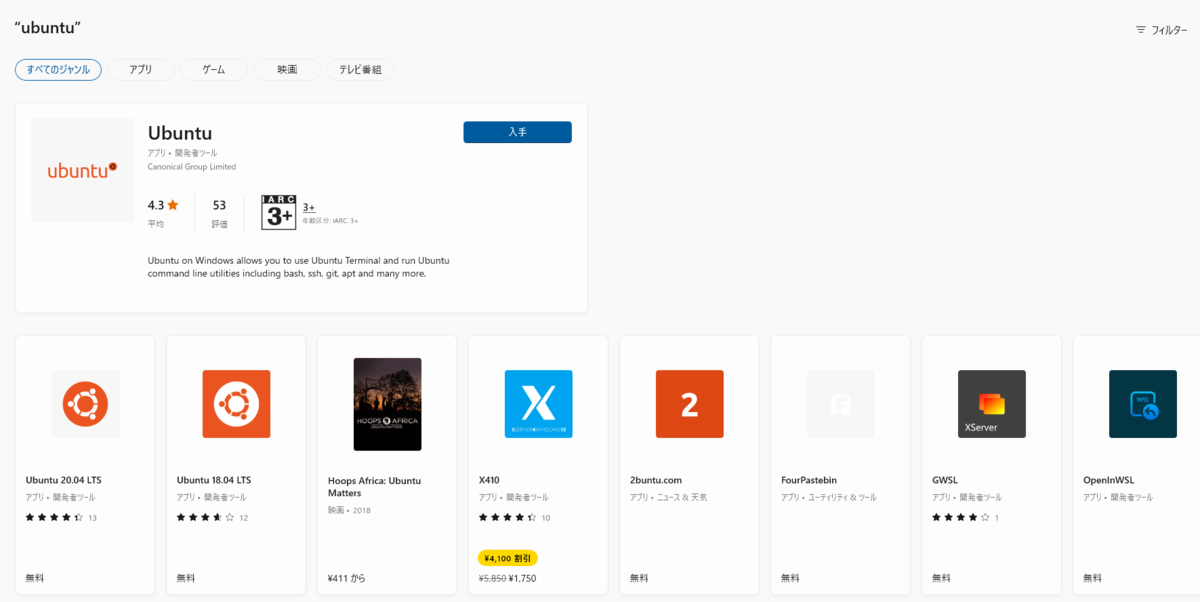1200x602 pixels.
Task: Select the Ubuntu 18.04 LTS app icon
Action: 236,404
